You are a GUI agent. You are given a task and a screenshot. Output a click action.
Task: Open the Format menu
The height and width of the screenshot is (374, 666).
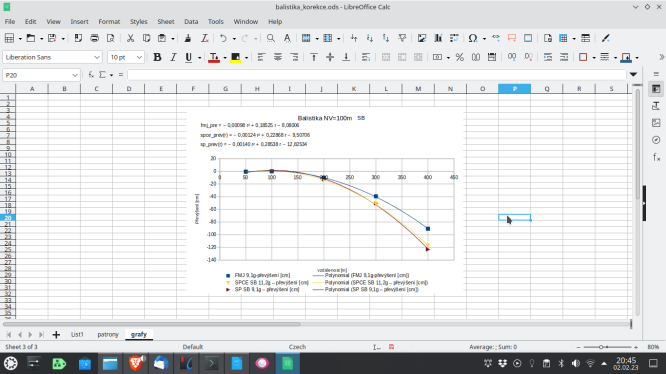coord(109,22)
